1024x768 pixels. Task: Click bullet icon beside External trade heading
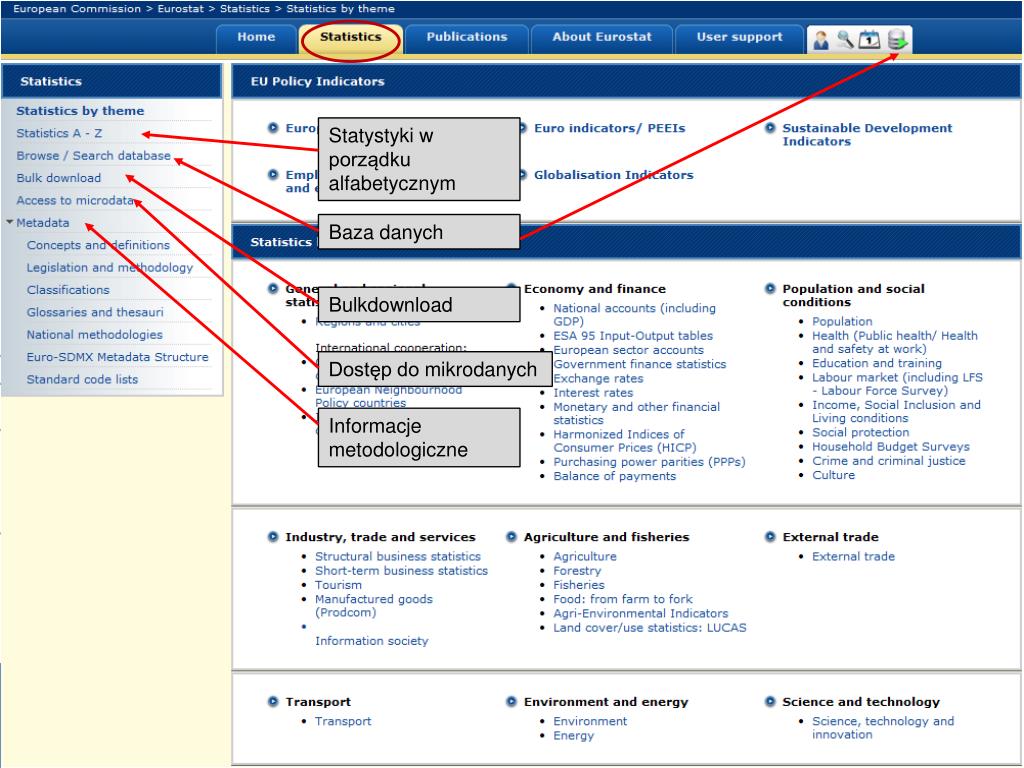coord(771,537)
